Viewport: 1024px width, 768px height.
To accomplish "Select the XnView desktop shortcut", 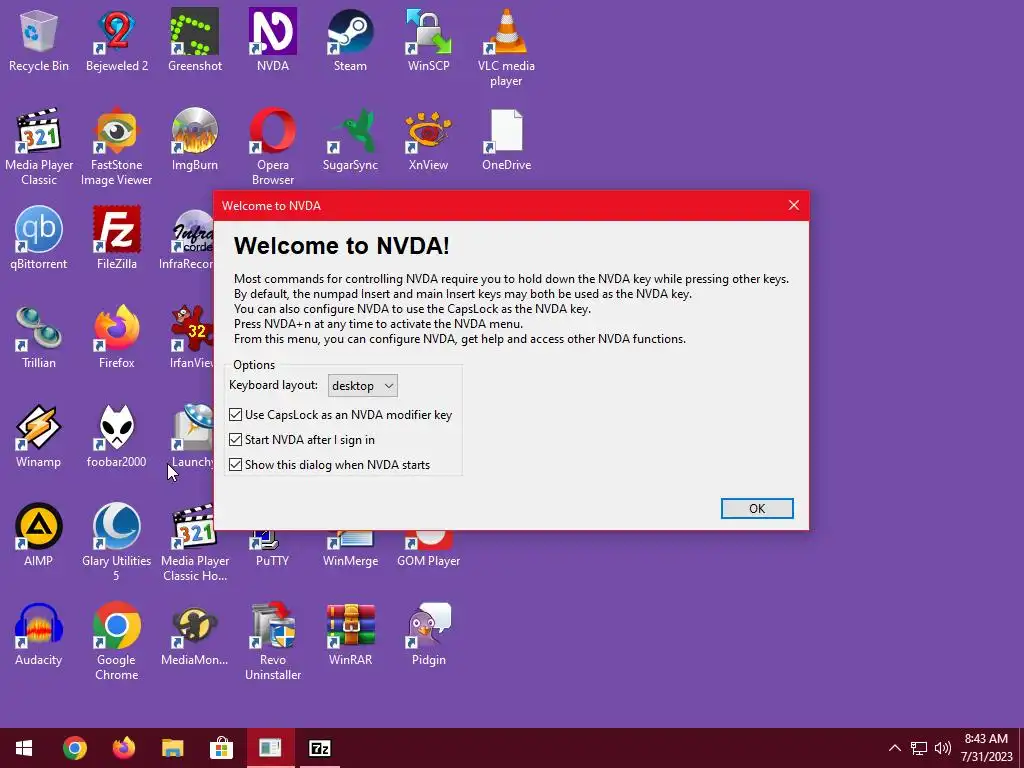I will click(428, 140).
